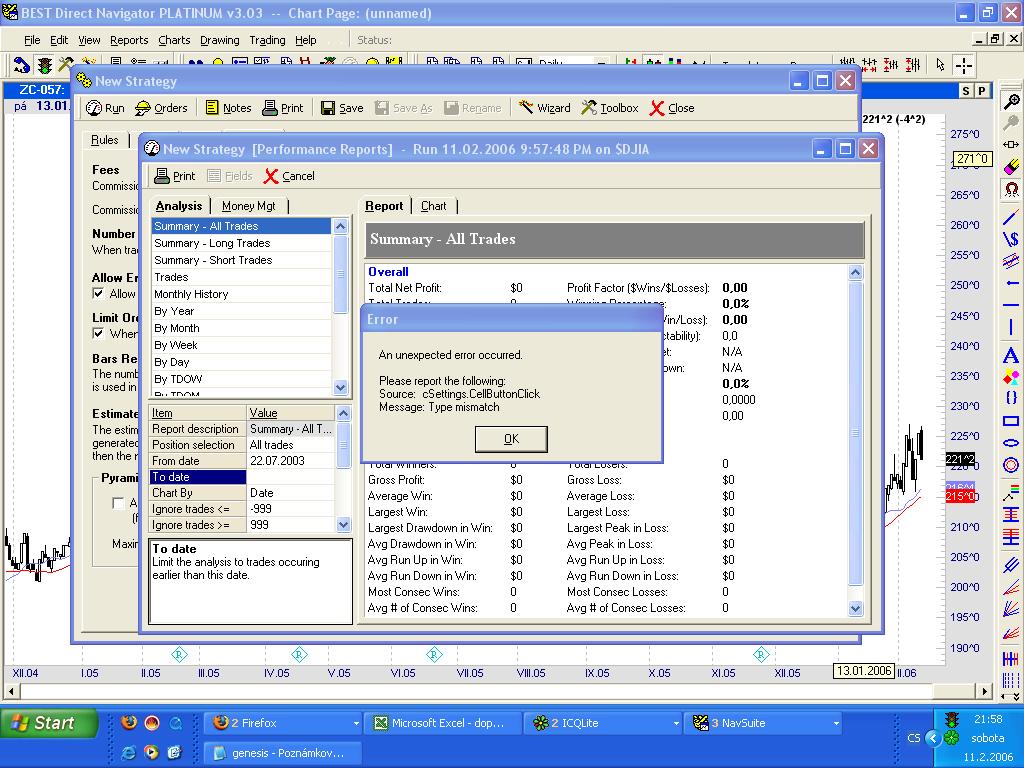Click the Print icon in Performance Reports

pyautogui.click(x=174, y=176)
